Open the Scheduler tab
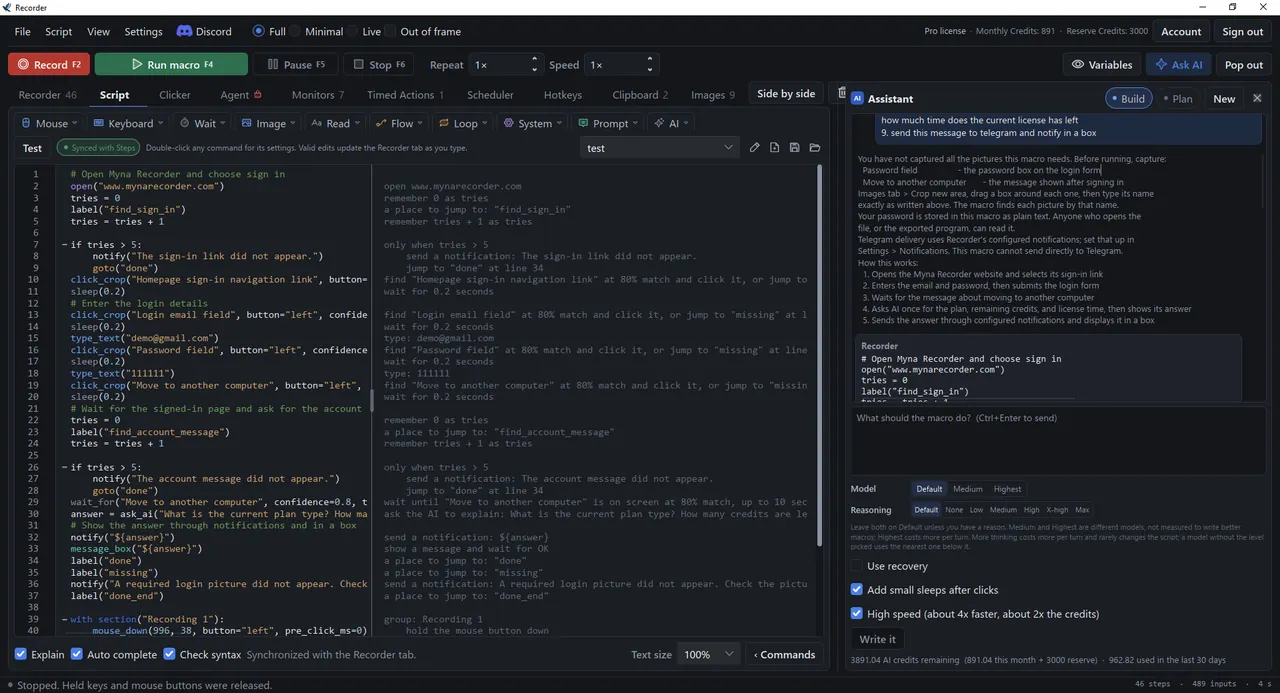The image size is (1280, 693). tap(490, 95)
